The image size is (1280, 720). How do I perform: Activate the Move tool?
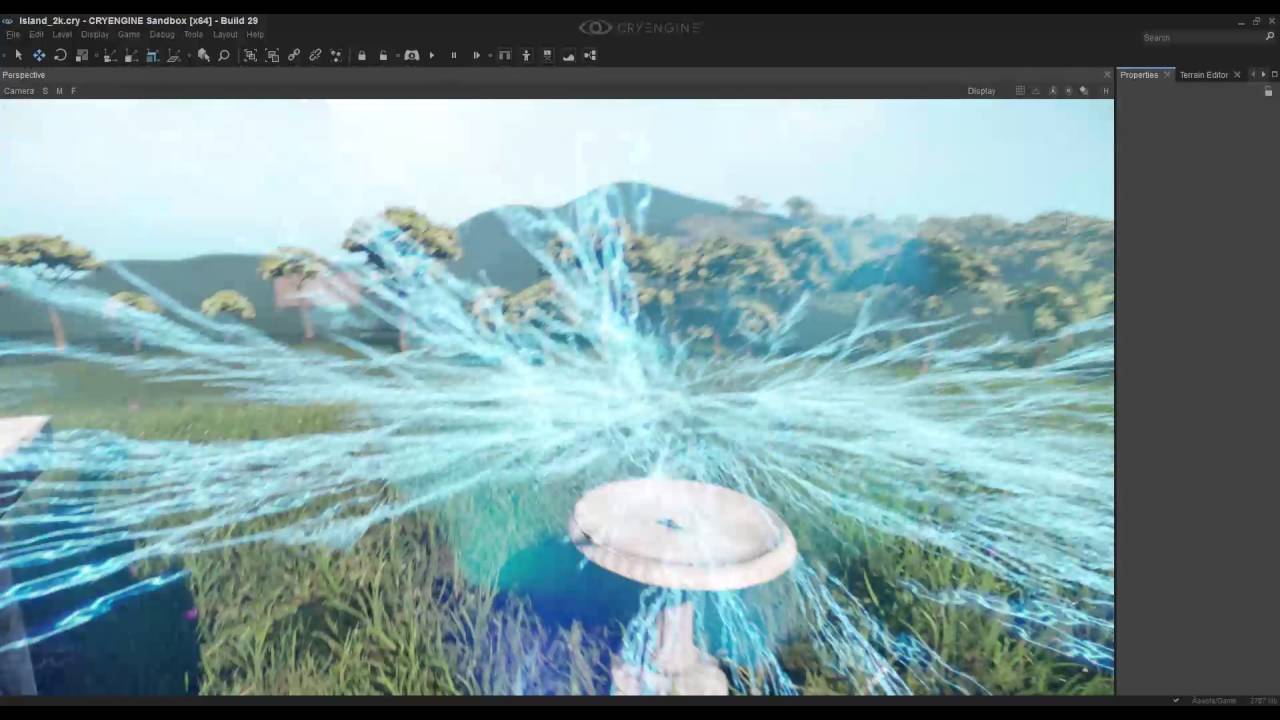tap(39, 55)
